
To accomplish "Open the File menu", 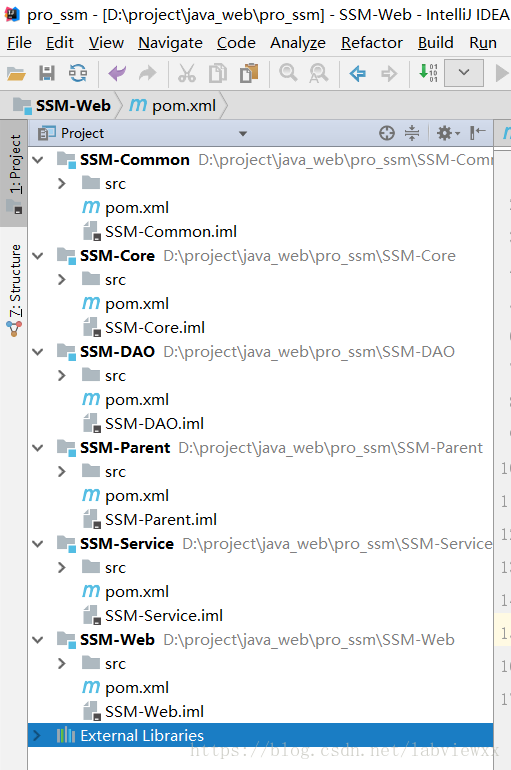I will pyautogui.click(x=19, y=43).
